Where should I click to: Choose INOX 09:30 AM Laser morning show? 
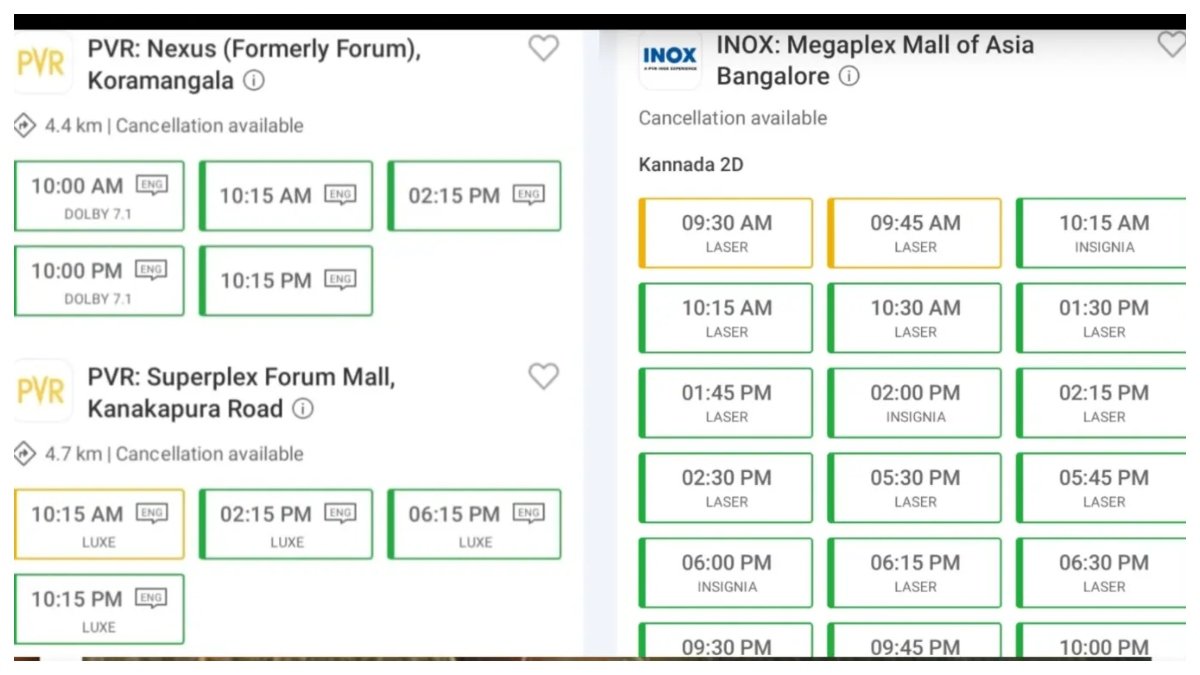(726, 233)
